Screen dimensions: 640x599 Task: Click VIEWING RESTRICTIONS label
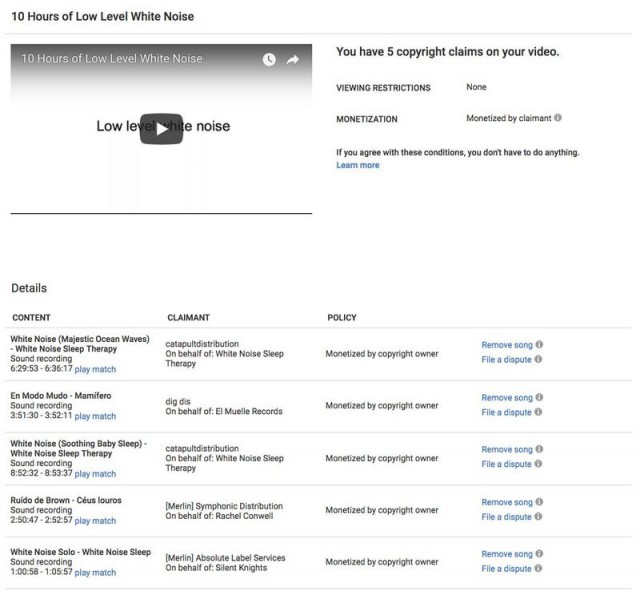[x=383, y=88]
